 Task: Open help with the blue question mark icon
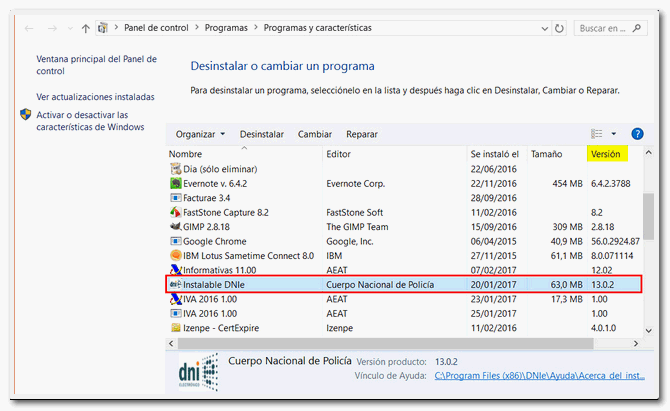(x=637, y=134)
